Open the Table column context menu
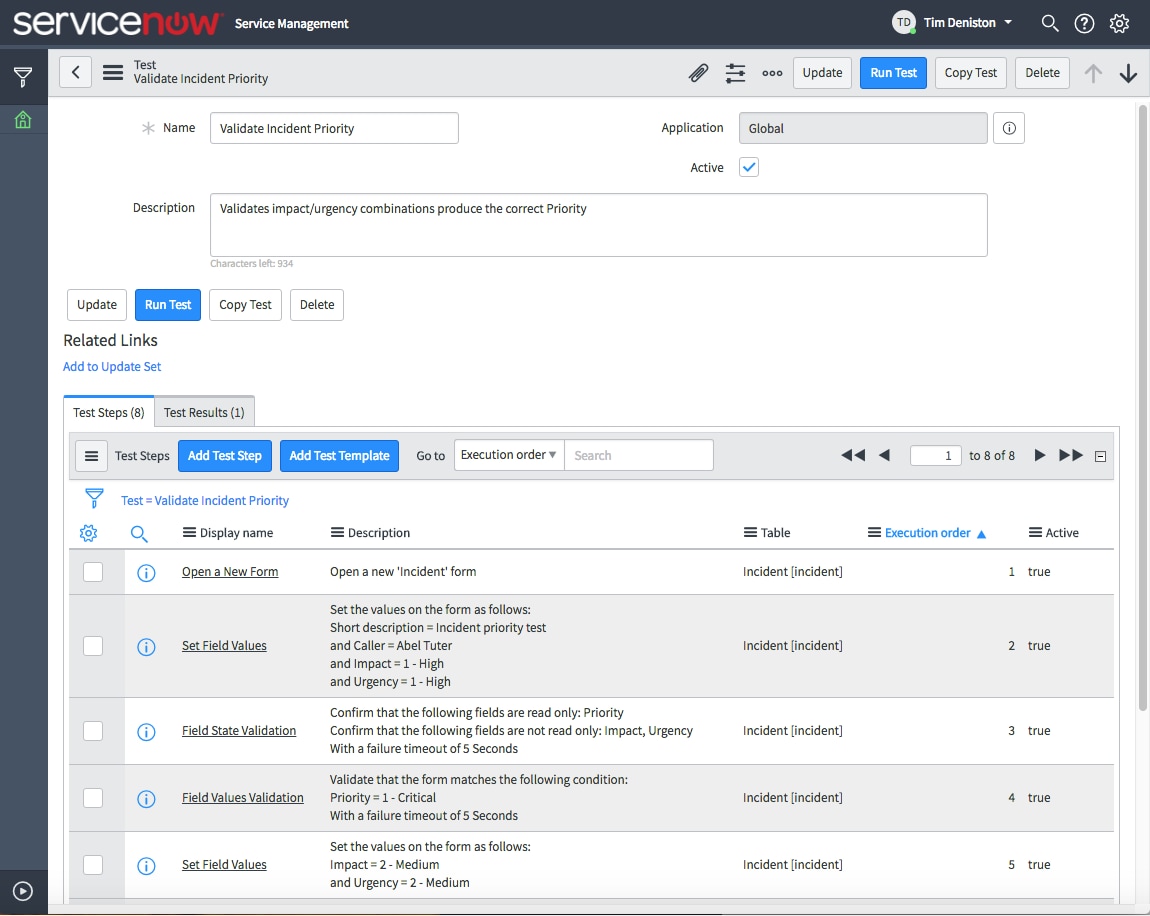Image resolution: width=1150 pixels, height=916 pixels. click(749, 533)
